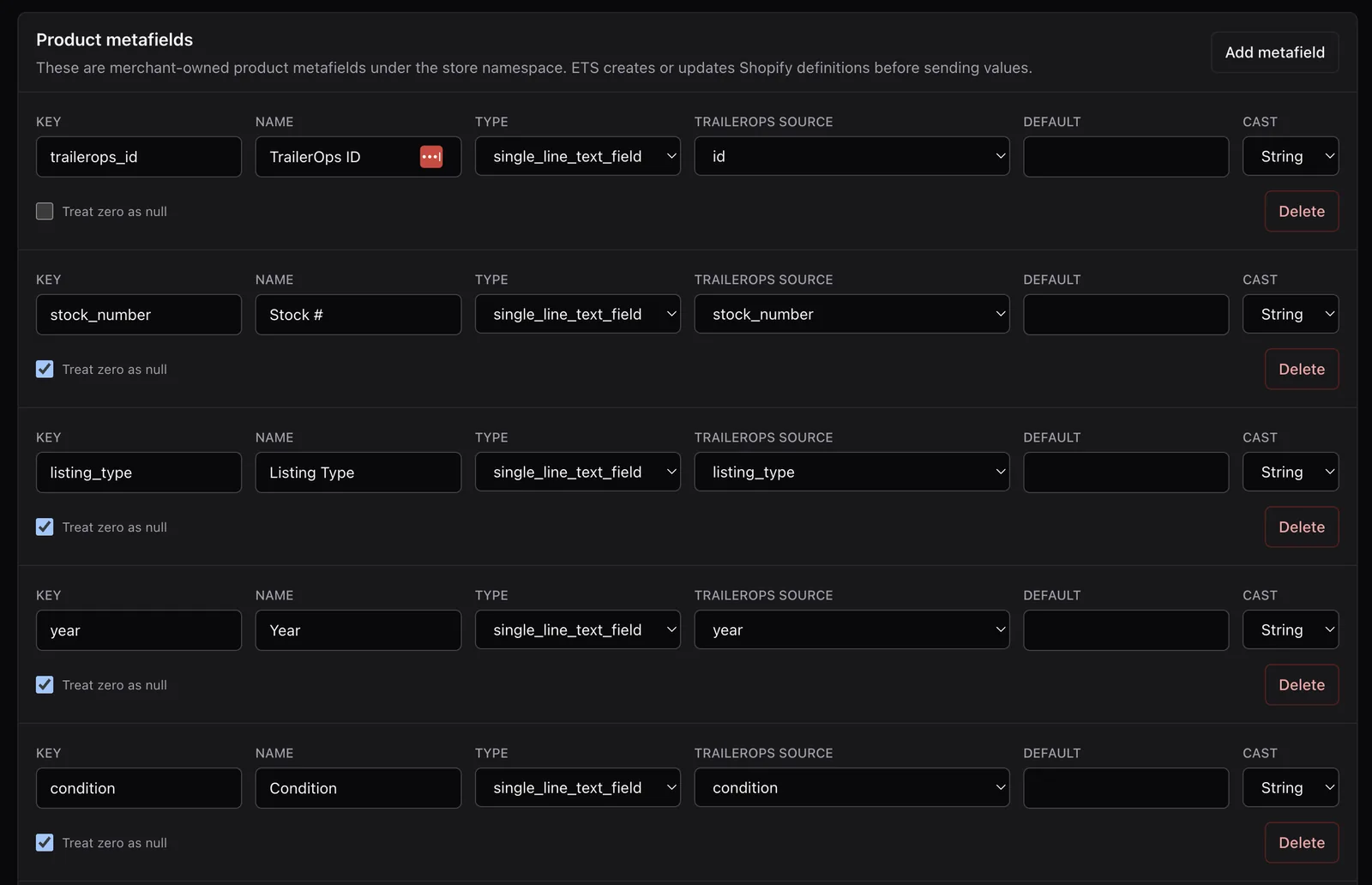Open Cast dropdown in the listing_type row
Screen dimensions: 1372x885
(x=1291, y=472)
